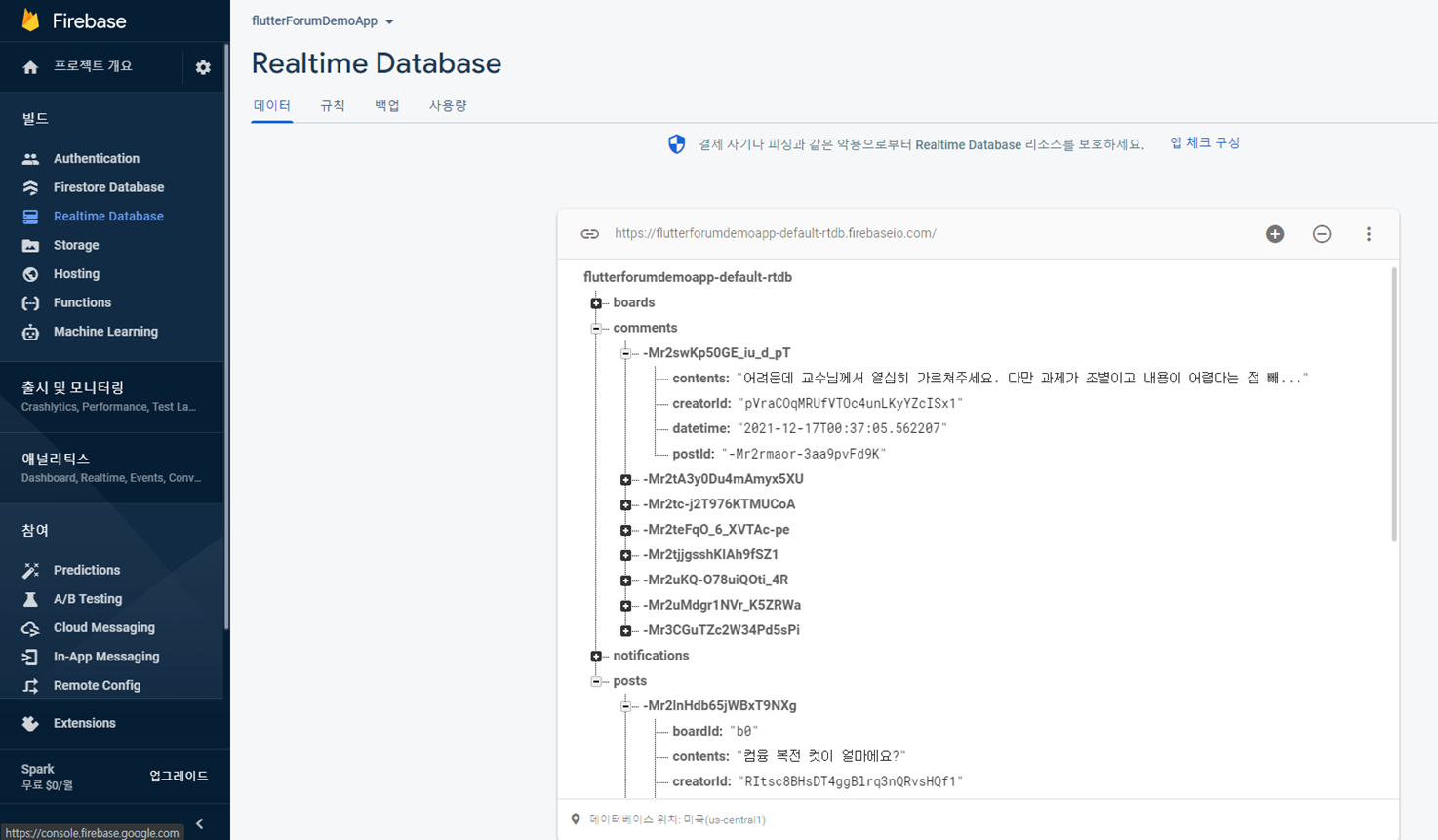Click the Remote Config icon
The image size is (1438, 840).
point(30,686)
